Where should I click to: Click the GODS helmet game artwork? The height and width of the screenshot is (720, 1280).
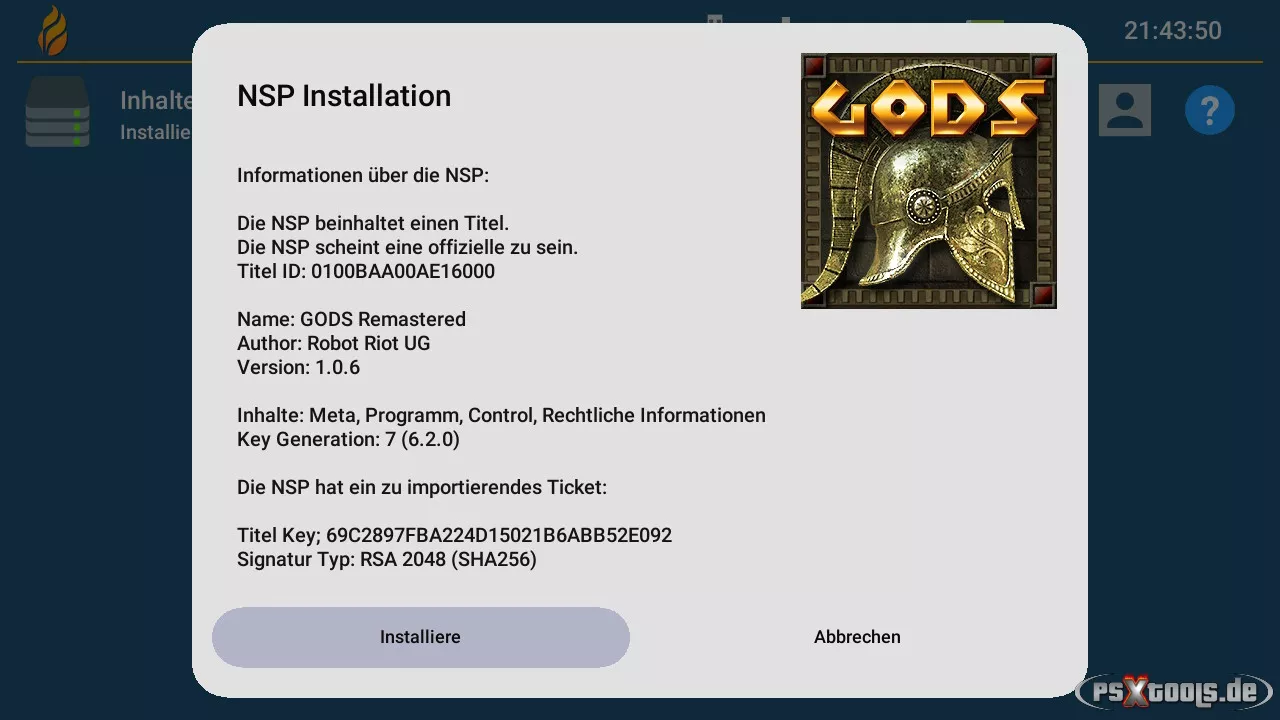click(x=928, y=181)
